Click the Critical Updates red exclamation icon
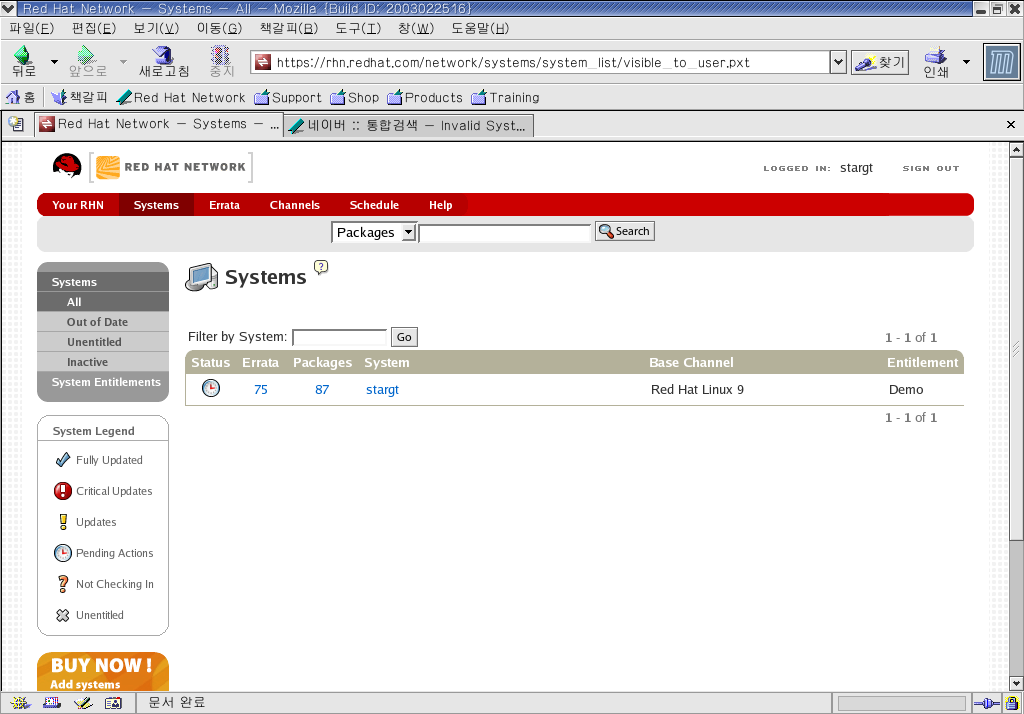The image size is (1024, 714). 63,491
